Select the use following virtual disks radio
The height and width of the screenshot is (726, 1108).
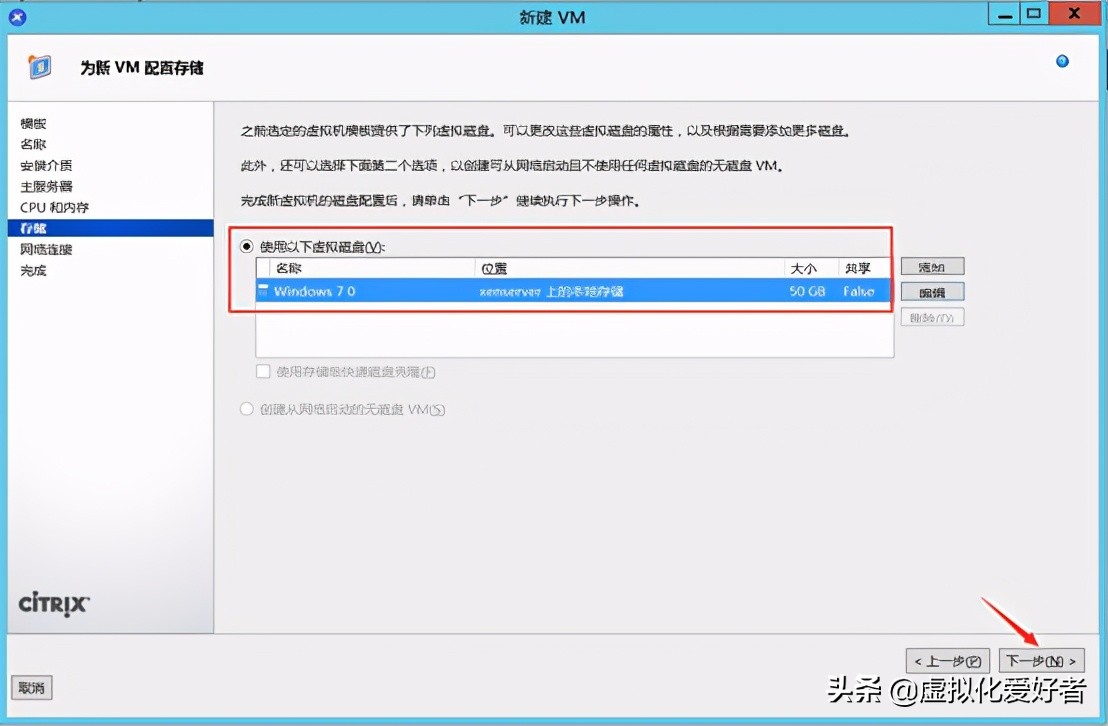tap(246, 247)
